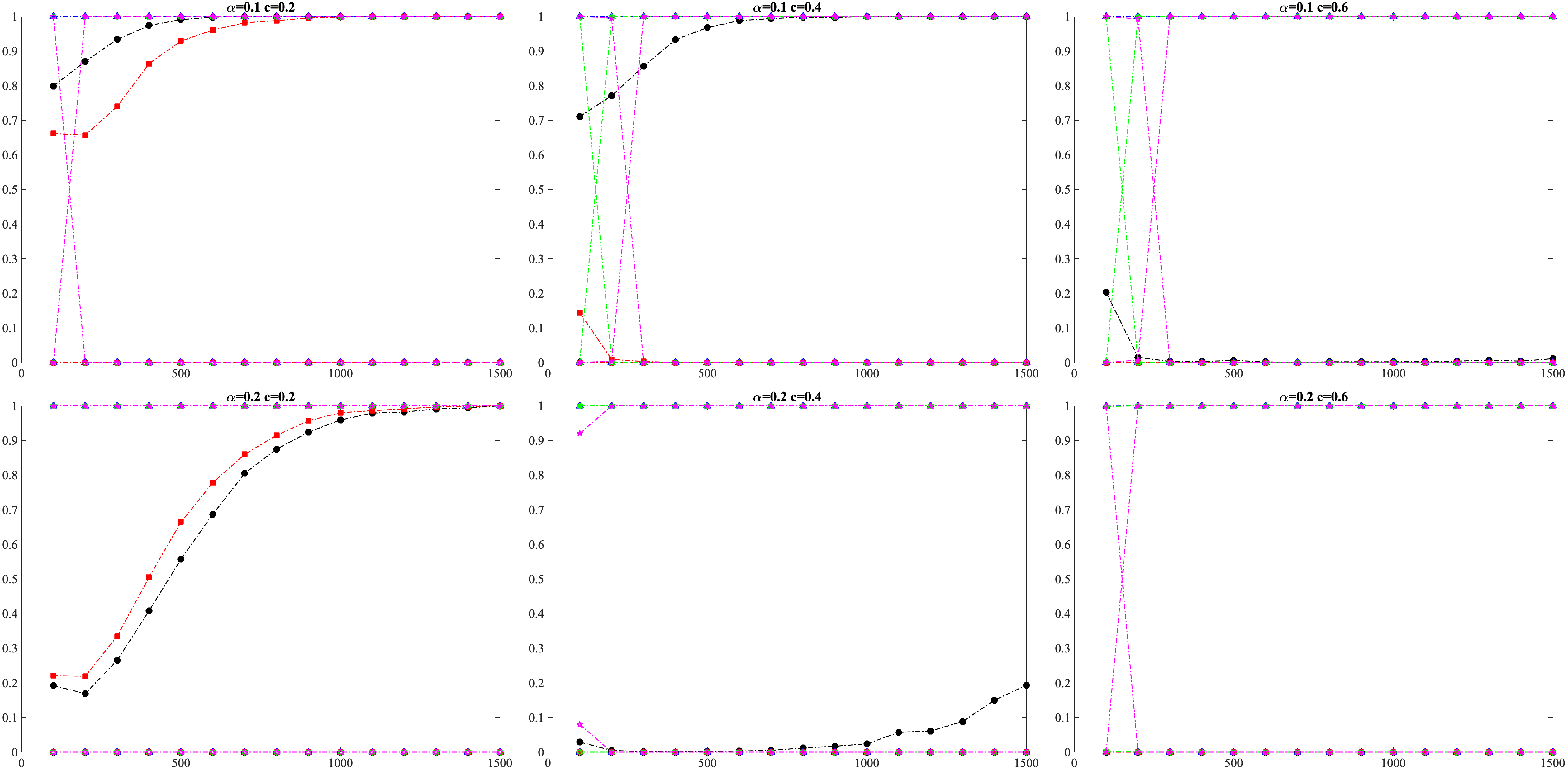Click first red square in α=0.2 c=0.2 plot

click(x=54, y=676)
